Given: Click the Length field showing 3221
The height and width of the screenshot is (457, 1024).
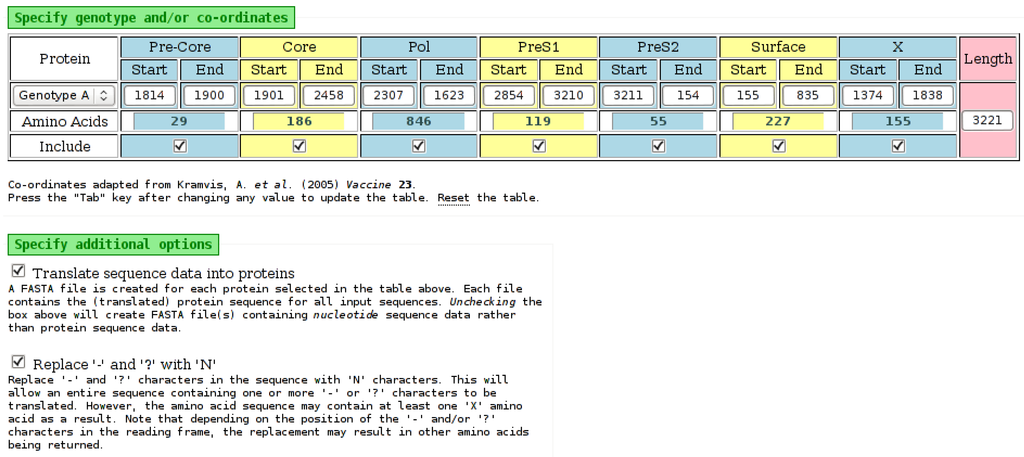Looking at the screenshot, I should [x=987, y=121].
